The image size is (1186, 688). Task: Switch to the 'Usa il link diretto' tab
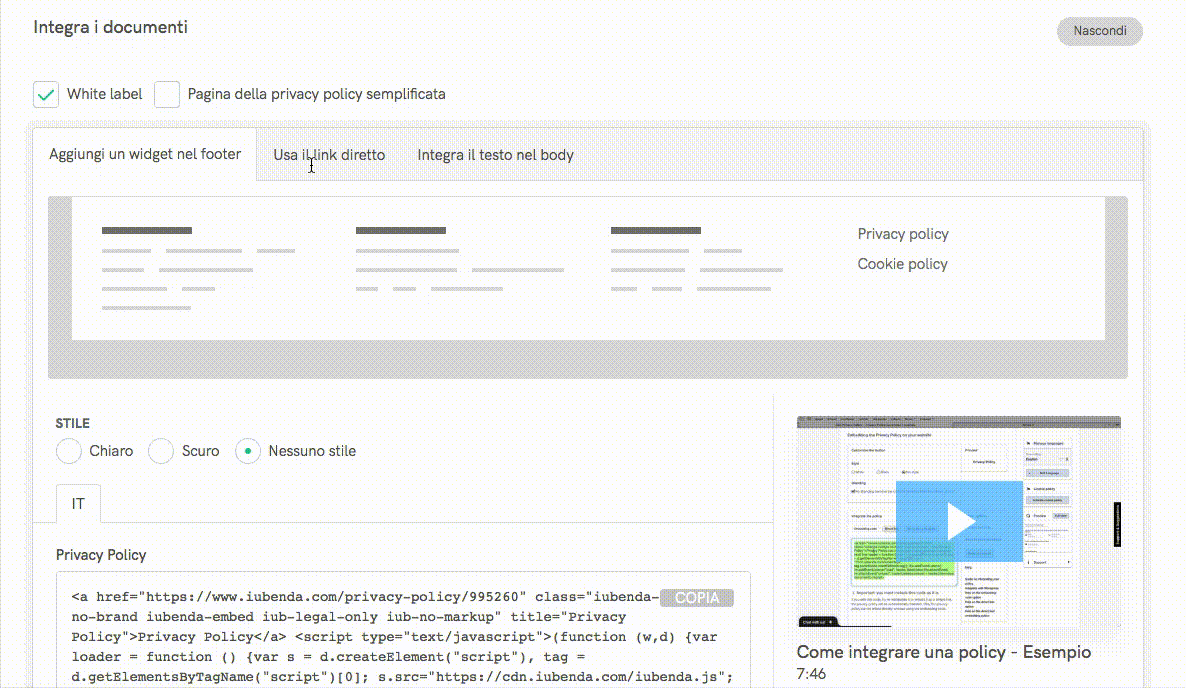click(x=329, y=155)
